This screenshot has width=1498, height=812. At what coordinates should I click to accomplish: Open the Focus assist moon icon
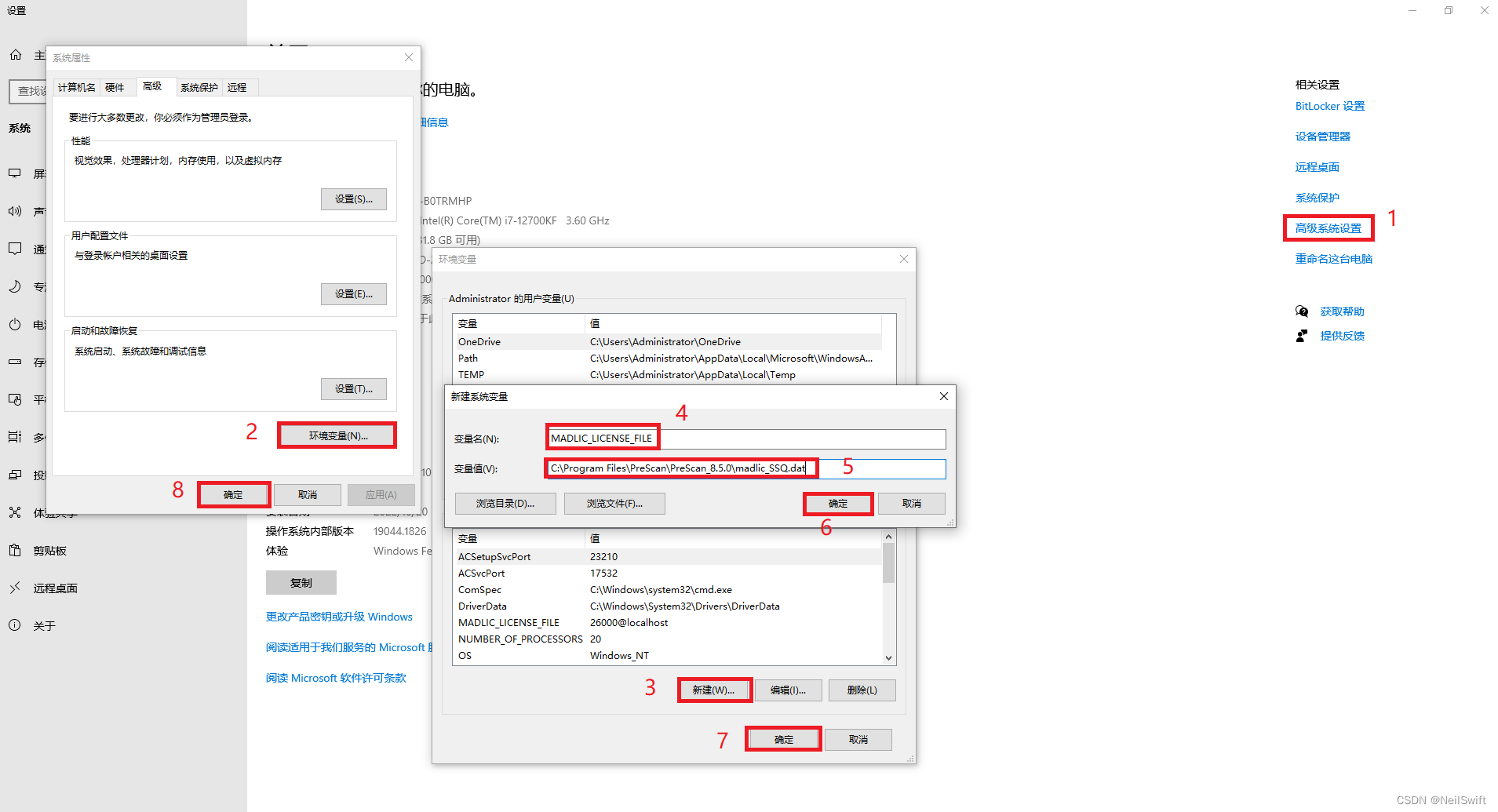[x=15, y=286]
